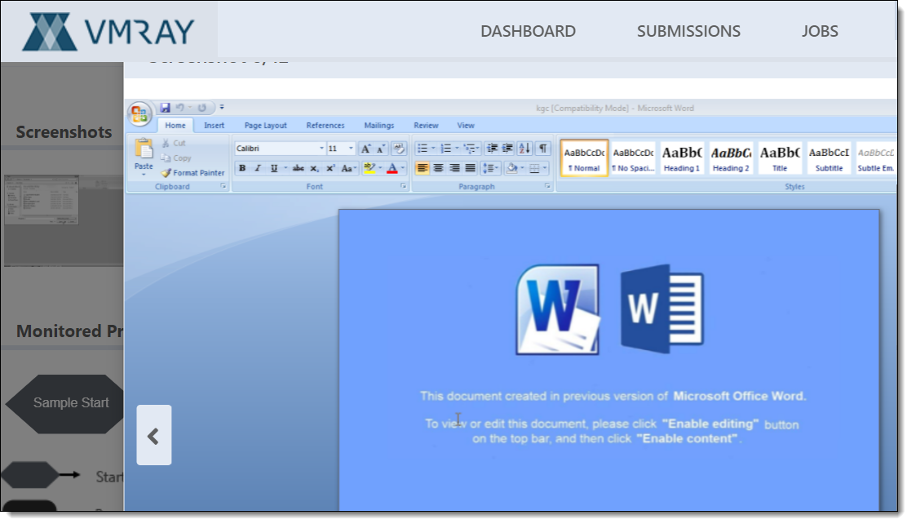Viewport: 908px width, 524px height.
Task: Shrink font size with small A icon
Action: [380, 149]
